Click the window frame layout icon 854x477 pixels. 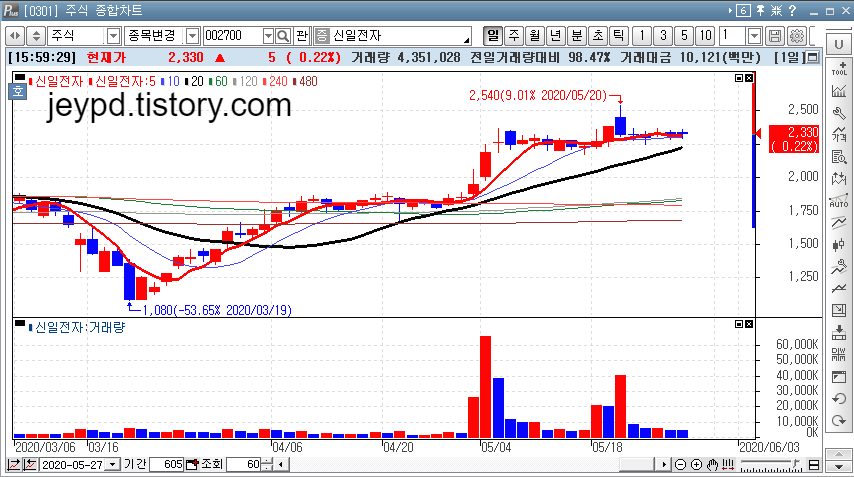839,377
